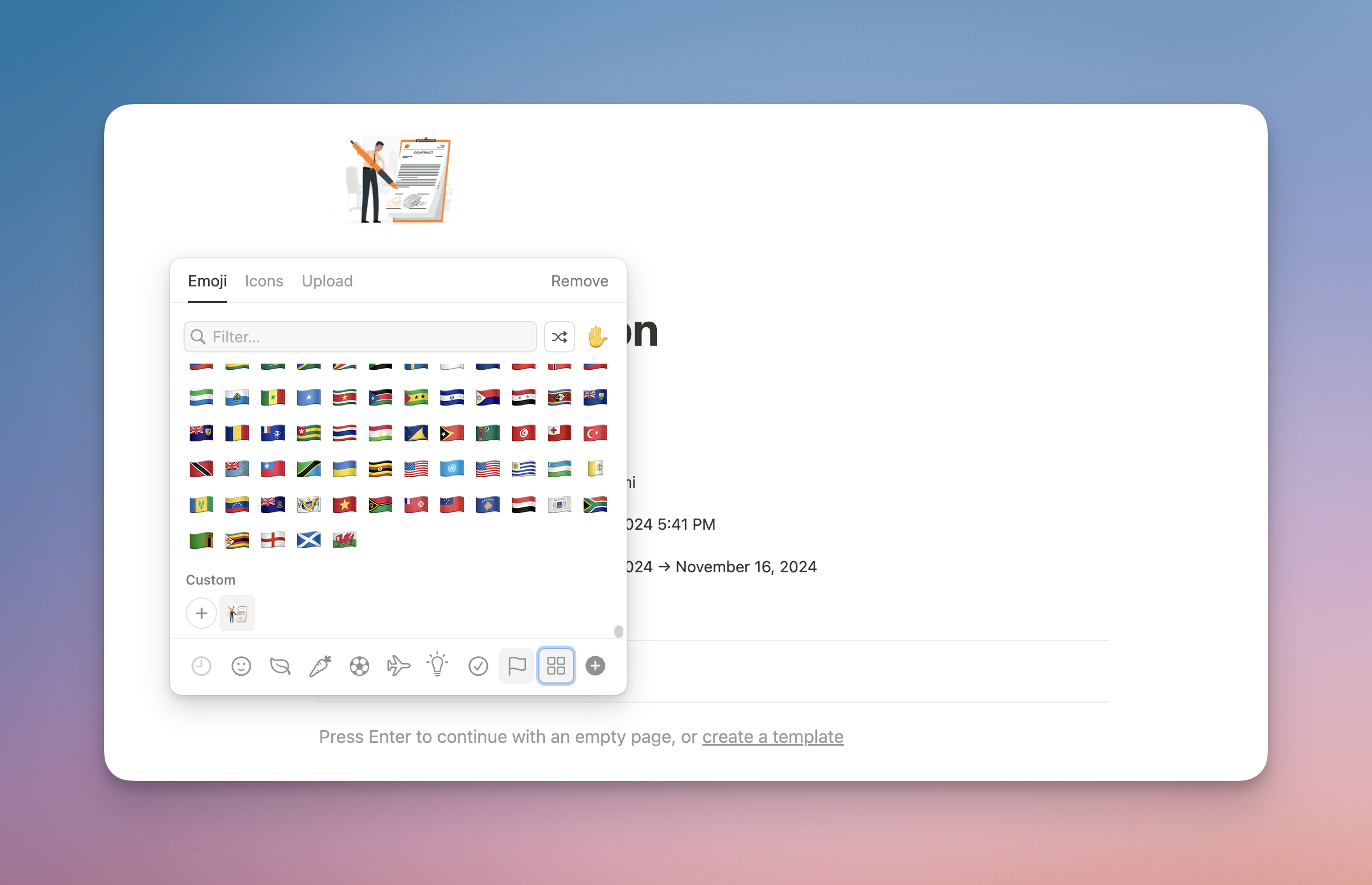Choose the Somalia white star flag

(x=309, y=397)
